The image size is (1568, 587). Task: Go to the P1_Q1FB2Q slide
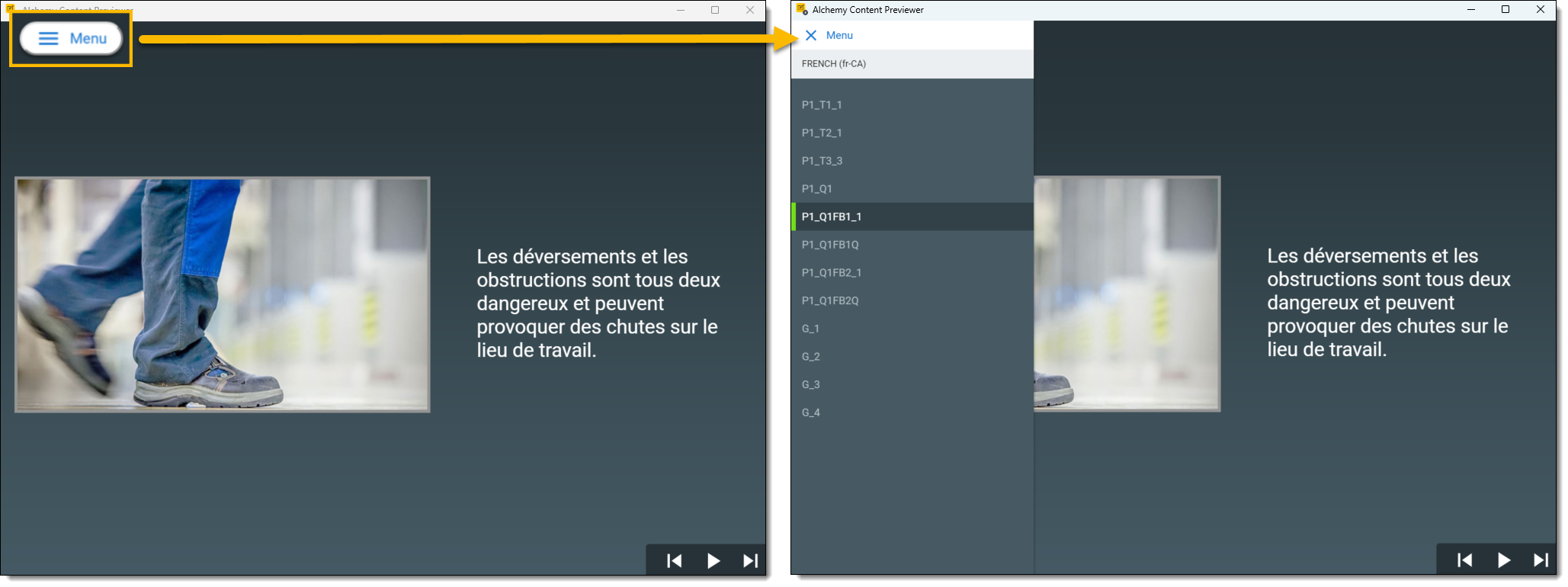tap(830, 301)
